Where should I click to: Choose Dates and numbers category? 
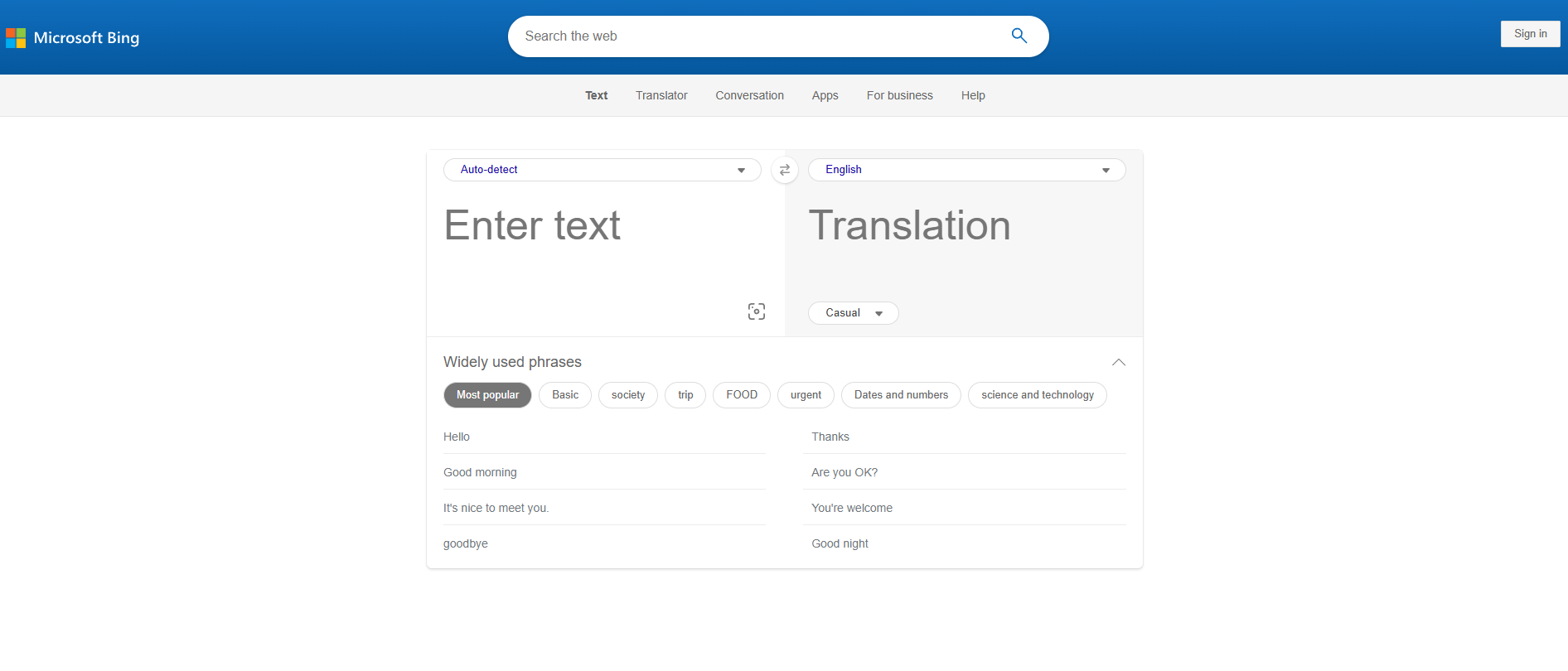[901, 395]
